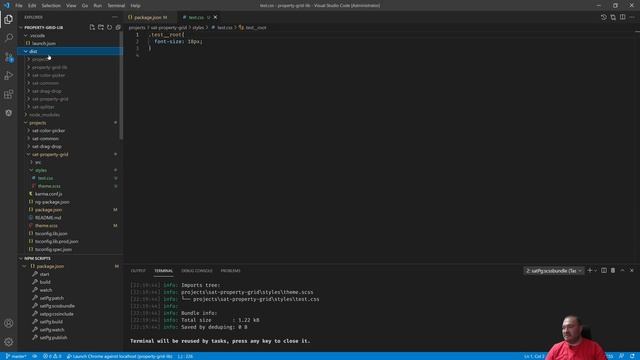Screen dimensions: 640x360
Task: Collapse the NPM SCRIPTS section
Action: (37, 258)
